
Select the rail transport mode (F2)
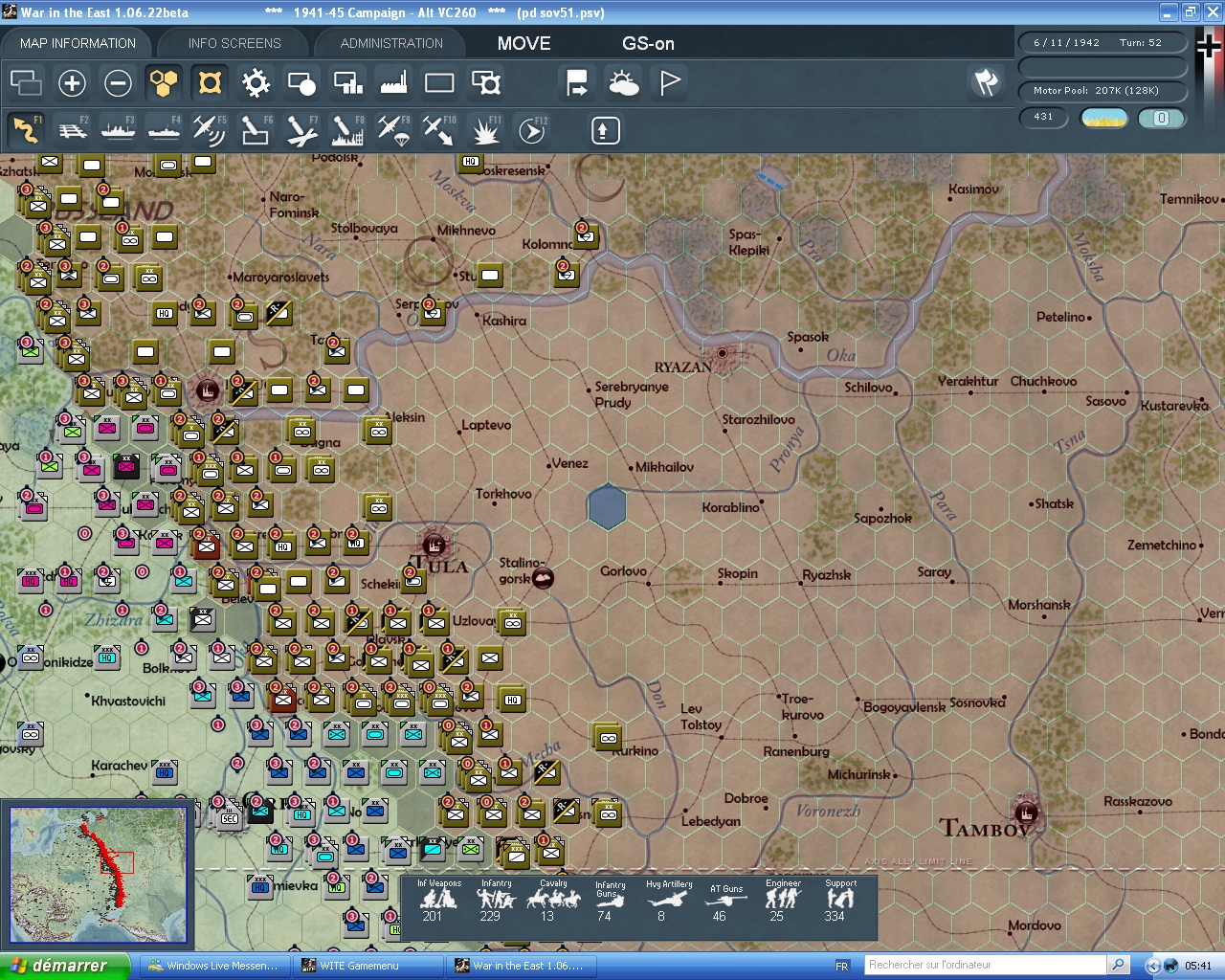tap(72, 129)
